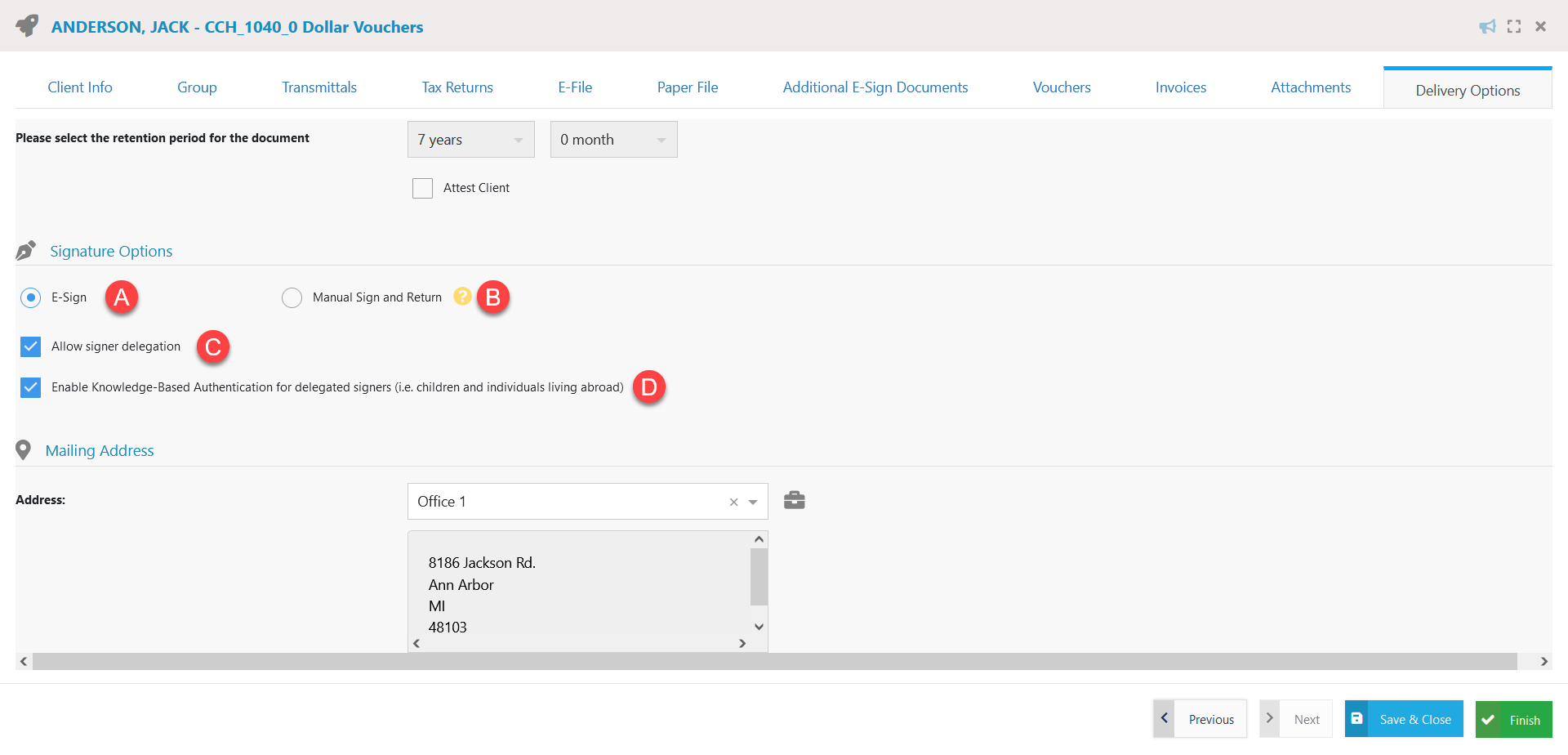This screenshot has width=1568, height=755.
Task: Open the announcements megaphone icon
Action: 1487,26
